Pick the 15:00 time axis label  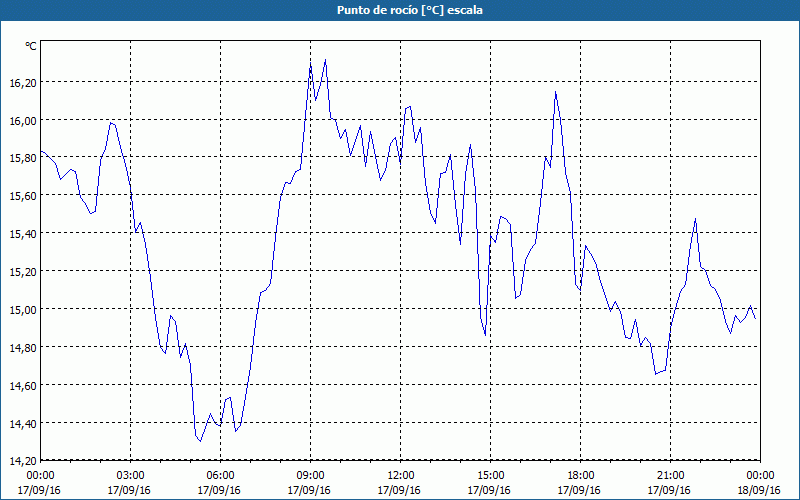coord(490,476)
